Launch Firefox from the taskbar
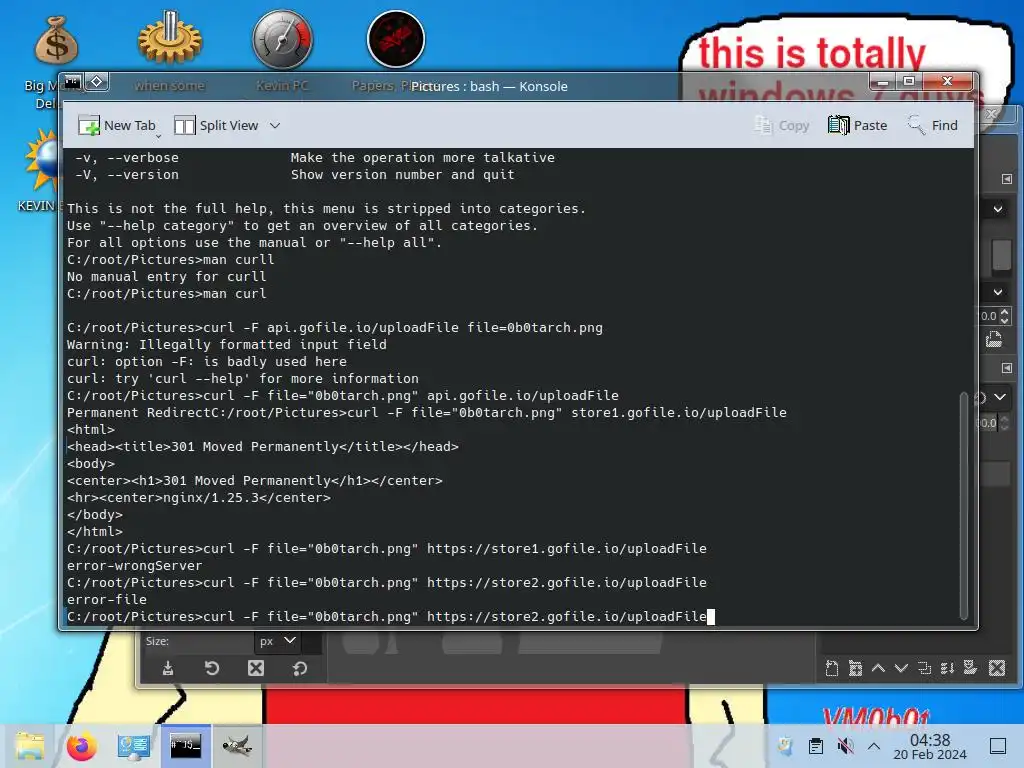 pyautogui.click(x=82, y=746)
